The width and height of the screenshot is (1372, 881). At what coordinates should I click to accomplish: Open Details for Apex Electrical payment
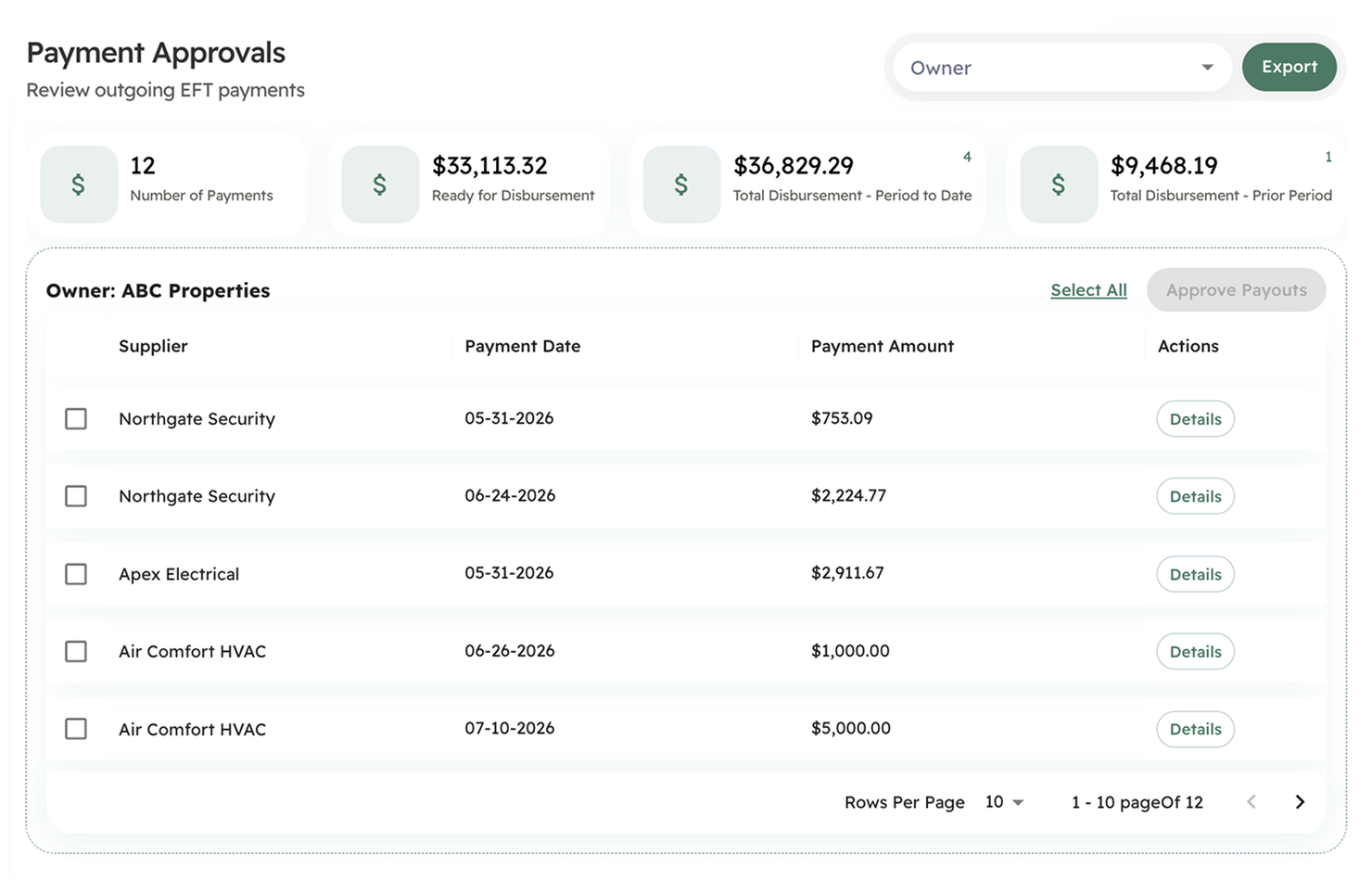(1195, 574)
